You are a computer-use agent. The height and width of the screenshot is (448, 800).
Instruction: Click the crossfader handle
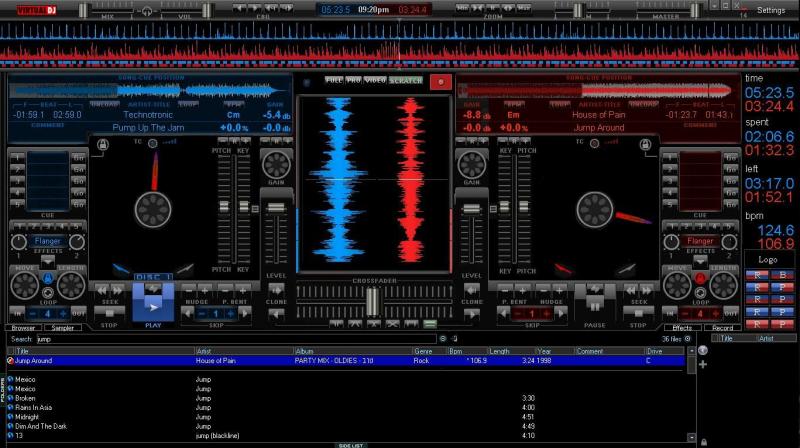[x=372, y=301]
